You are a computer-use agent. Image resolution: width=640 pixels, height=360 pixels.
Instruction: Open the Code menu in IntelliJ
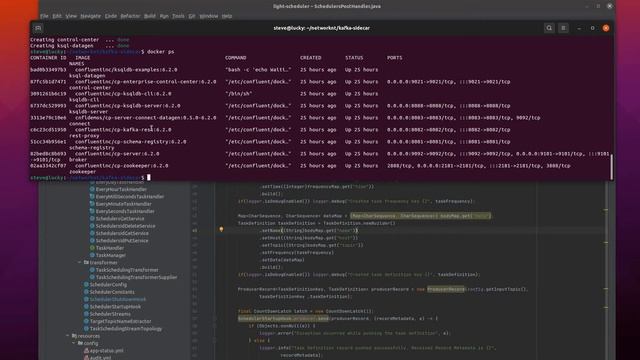coord(111,16)
